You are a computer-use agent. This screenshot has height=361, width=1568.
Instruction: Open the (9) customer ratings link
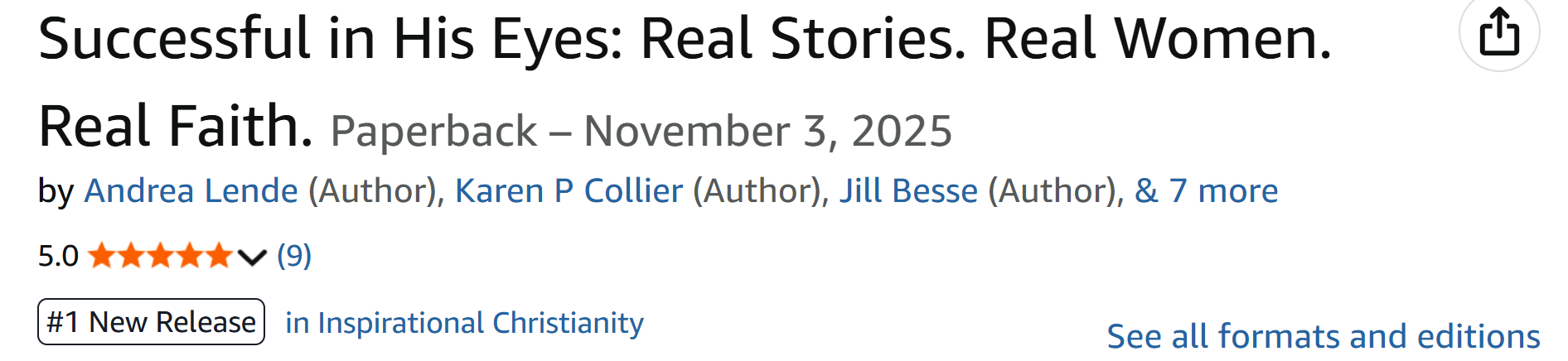click(294, 256)
